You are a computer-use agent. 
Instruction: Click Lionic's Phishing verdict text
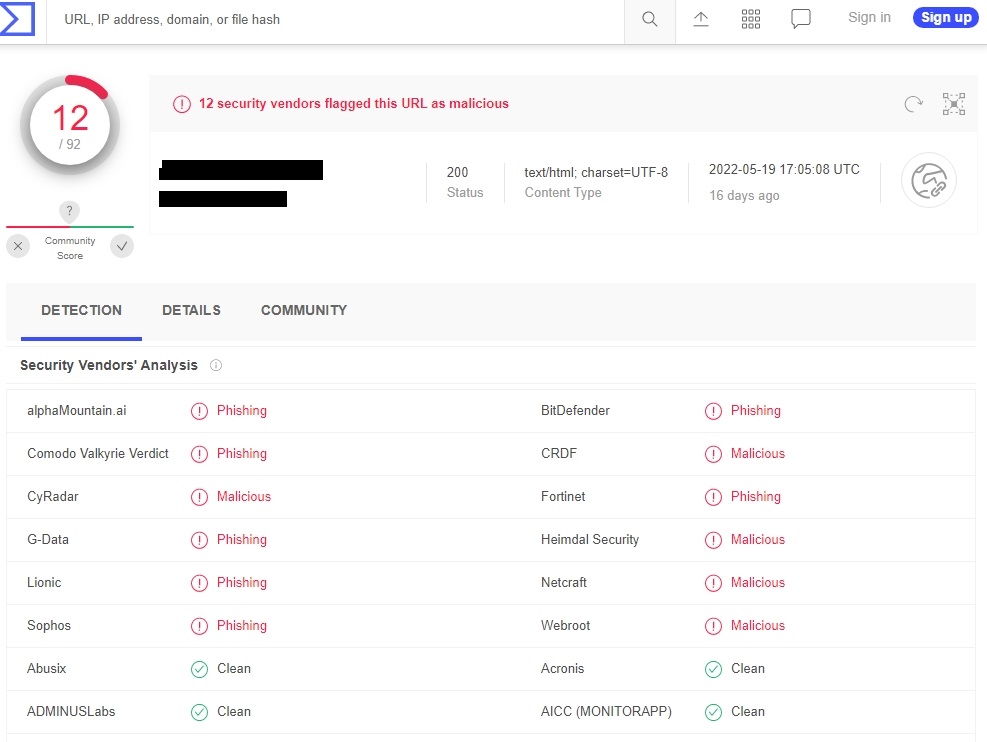[242, 582]
